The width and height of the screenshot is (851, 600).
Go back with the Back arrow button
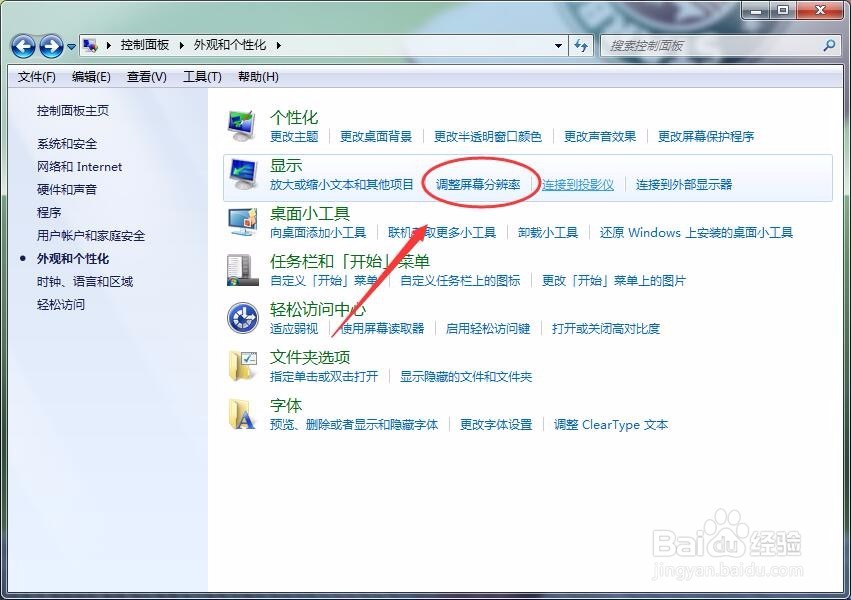point(23,46)
